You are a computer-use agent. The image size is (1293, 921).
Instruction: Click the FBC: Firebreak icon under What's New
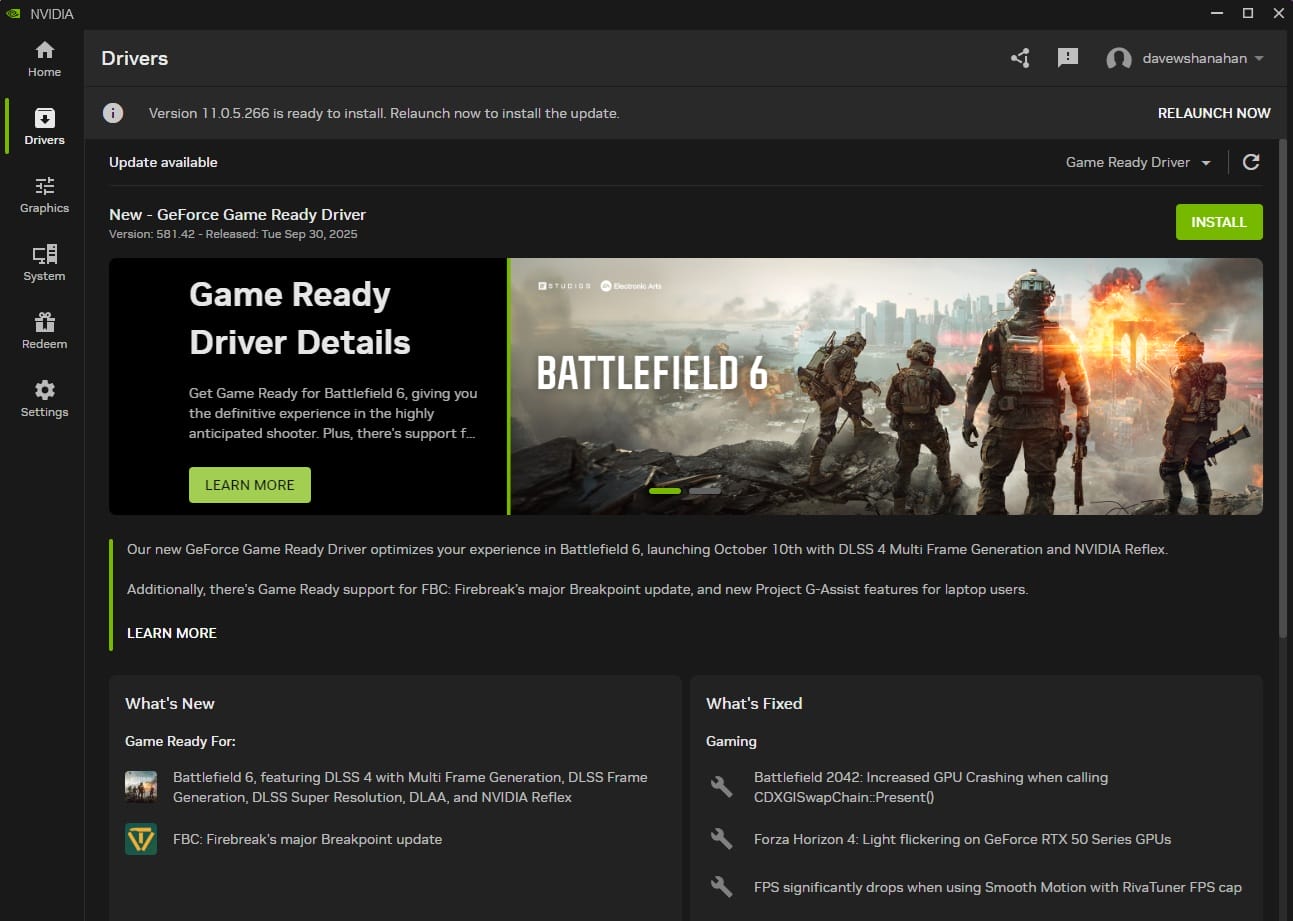[140, 839]
